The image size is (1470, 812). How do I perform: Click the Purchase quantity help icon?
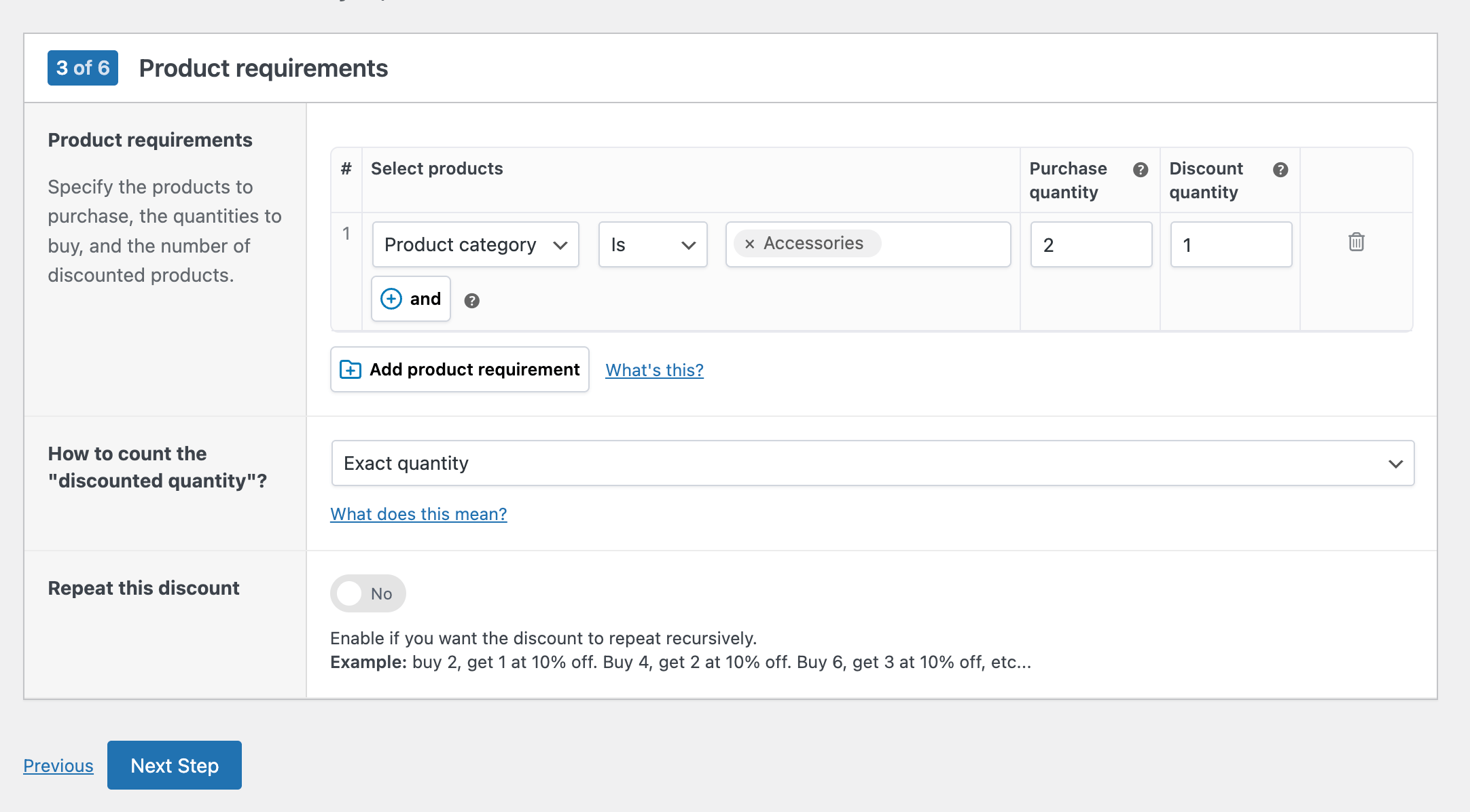(x=1141, y=170)
